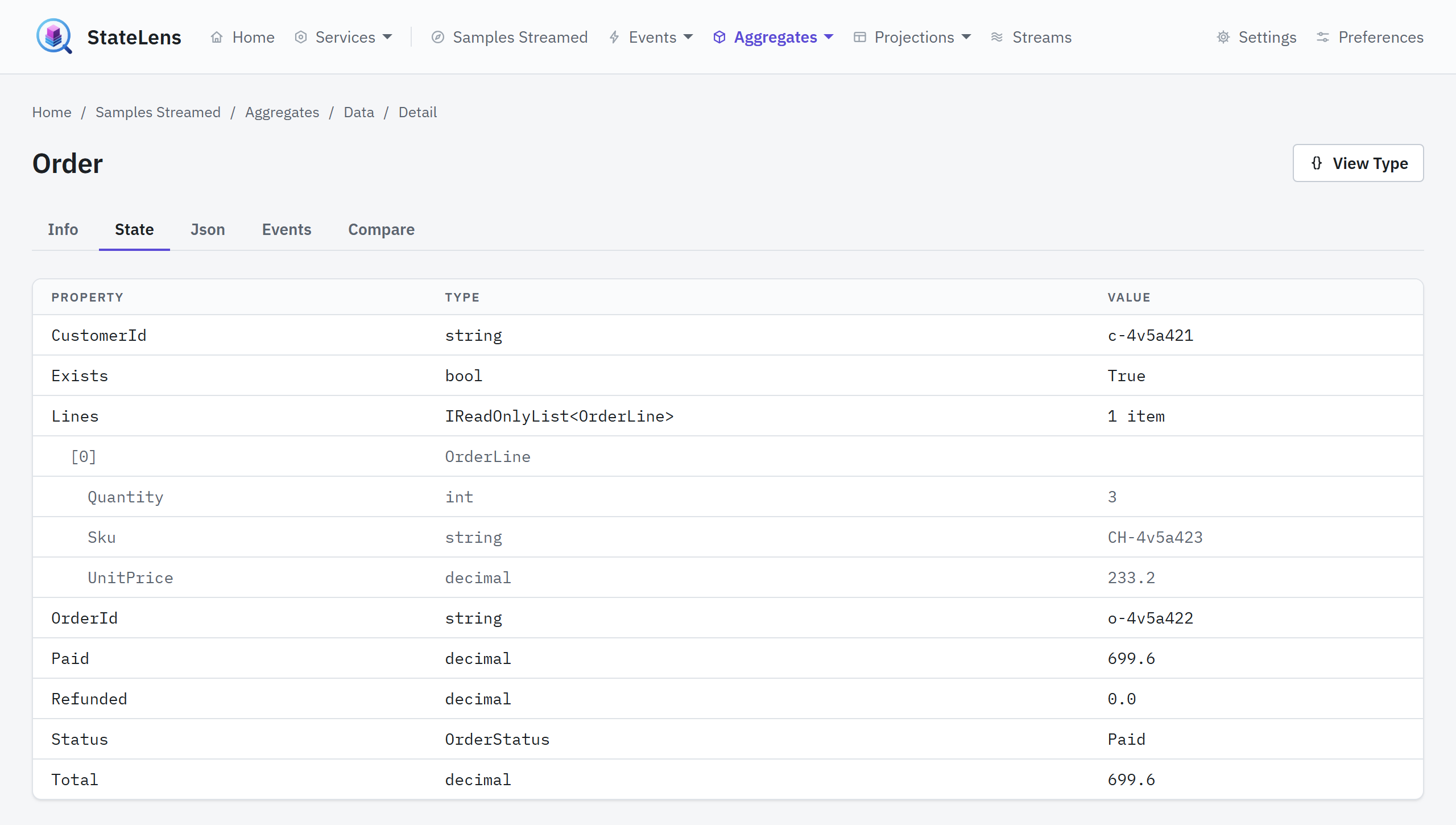Image resolution: width=1456 pixels, height=825 pixels.
Task: Click the Services hexagon icon
Action: (301, 38)
